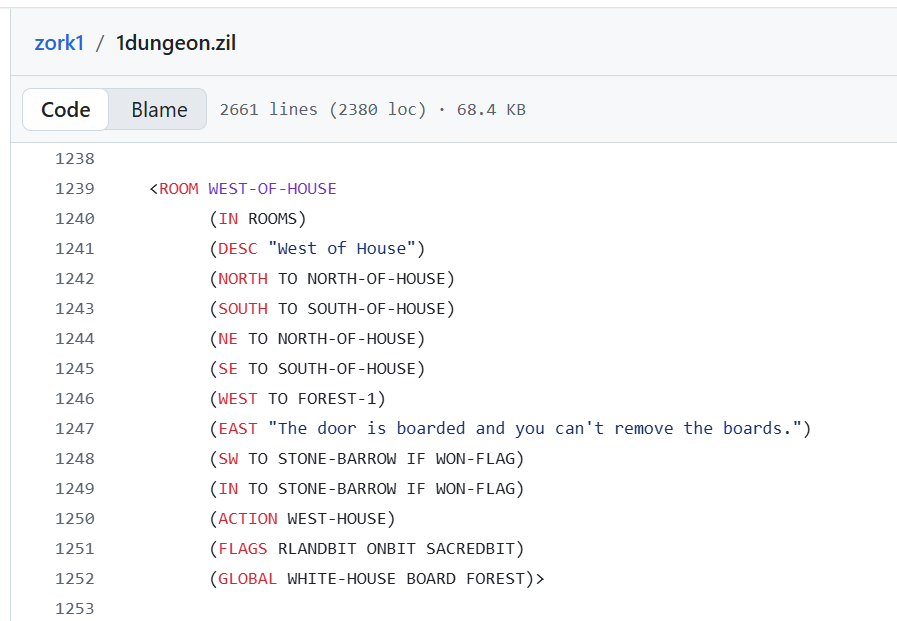Screen dimensions: 897x621
Task: Open the zork1 repository breadcrumb link
Action: click(x=59, y=43)
